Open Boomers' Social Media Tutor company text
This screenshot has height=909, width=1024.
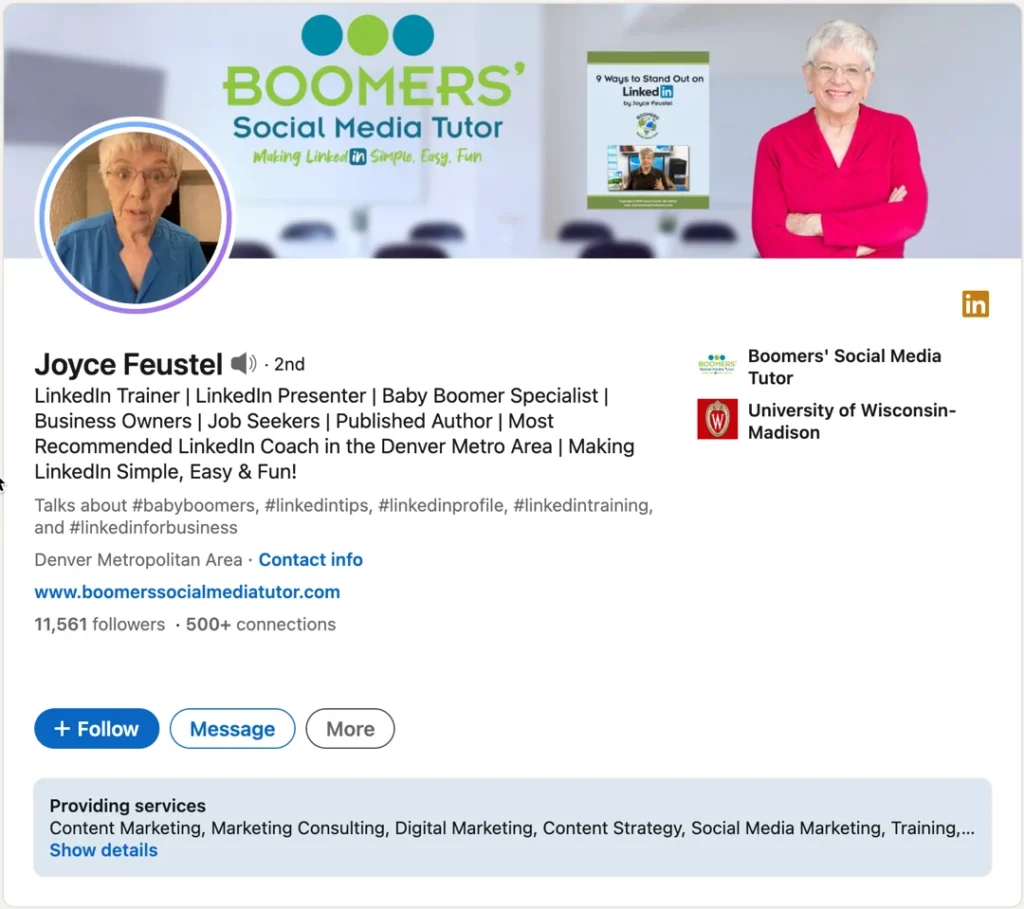(844, 367)
